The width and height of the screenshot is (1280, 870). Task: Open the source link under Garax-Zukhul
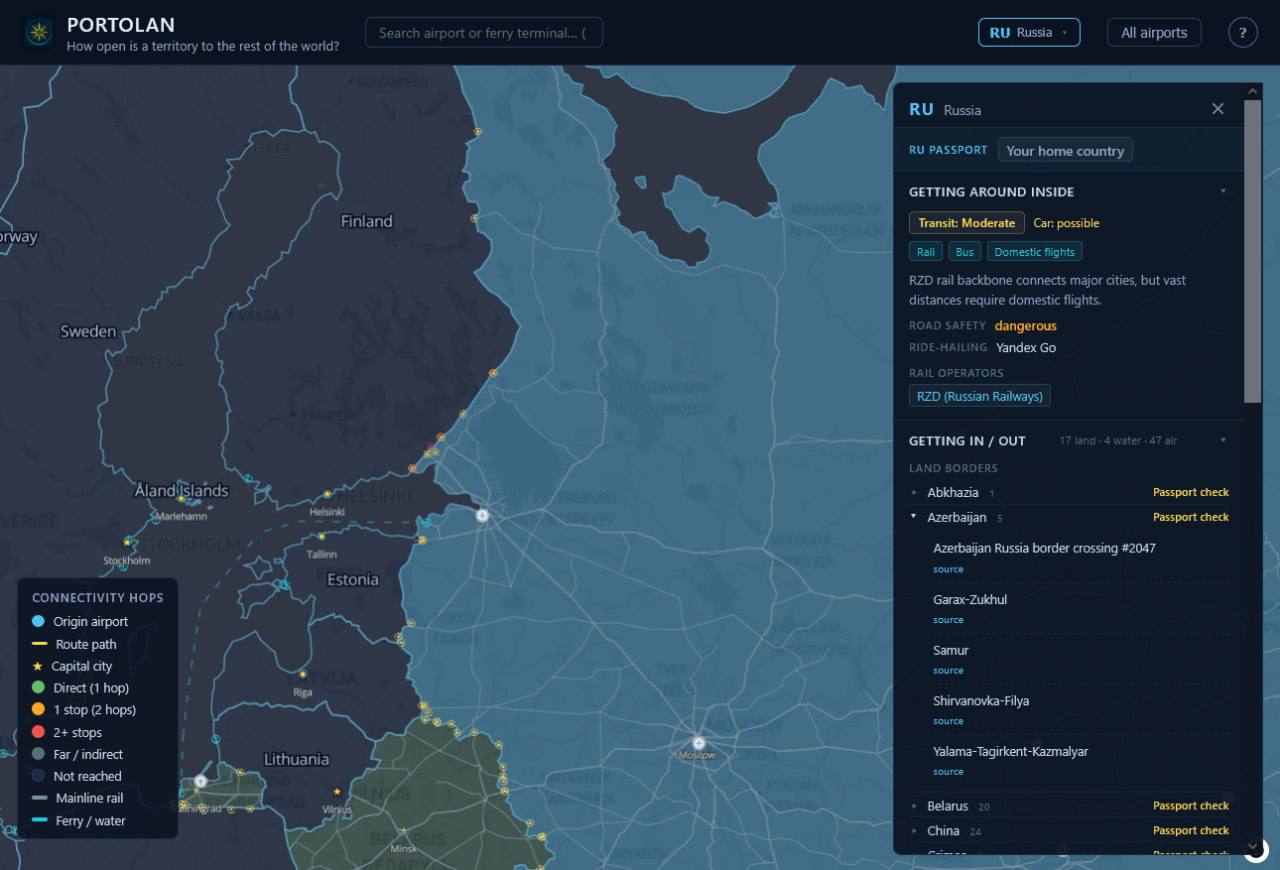point(948,620)
